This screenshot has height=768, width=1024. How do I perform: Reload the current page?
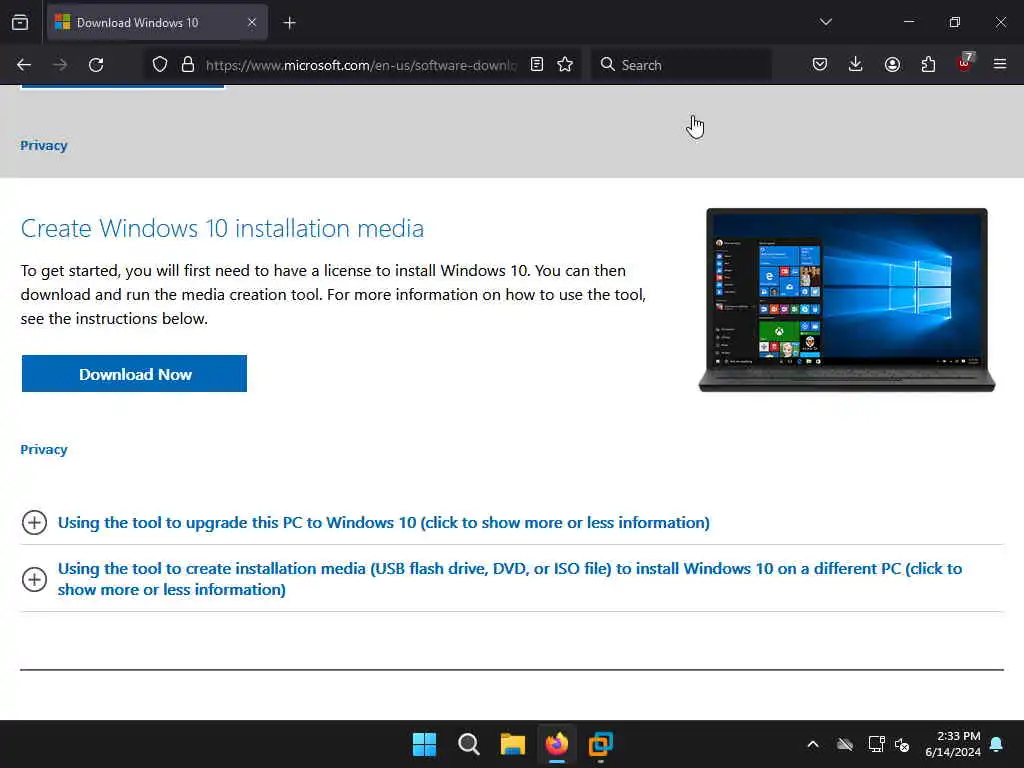(x=96, y=65)
